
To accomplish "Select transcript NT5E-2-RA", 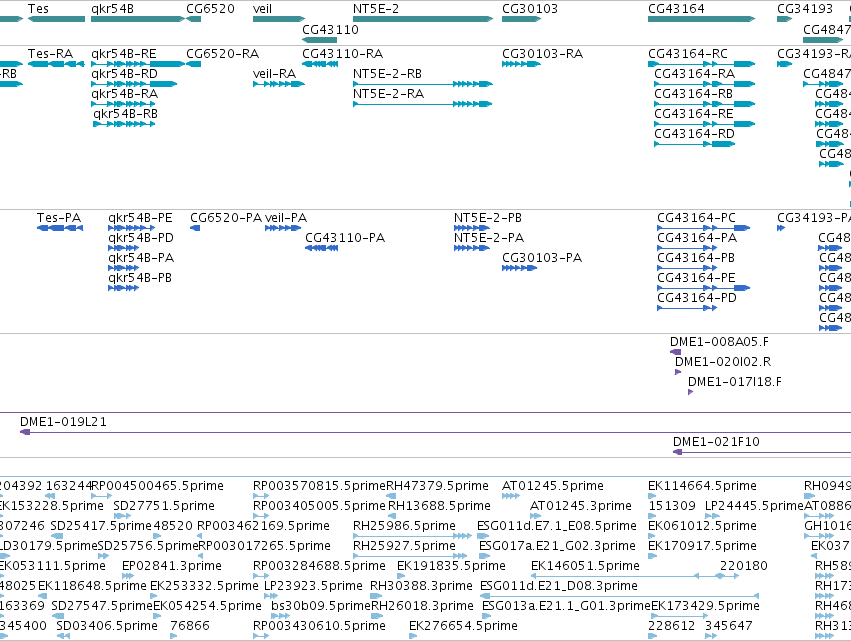I will (x=423, y=104).
